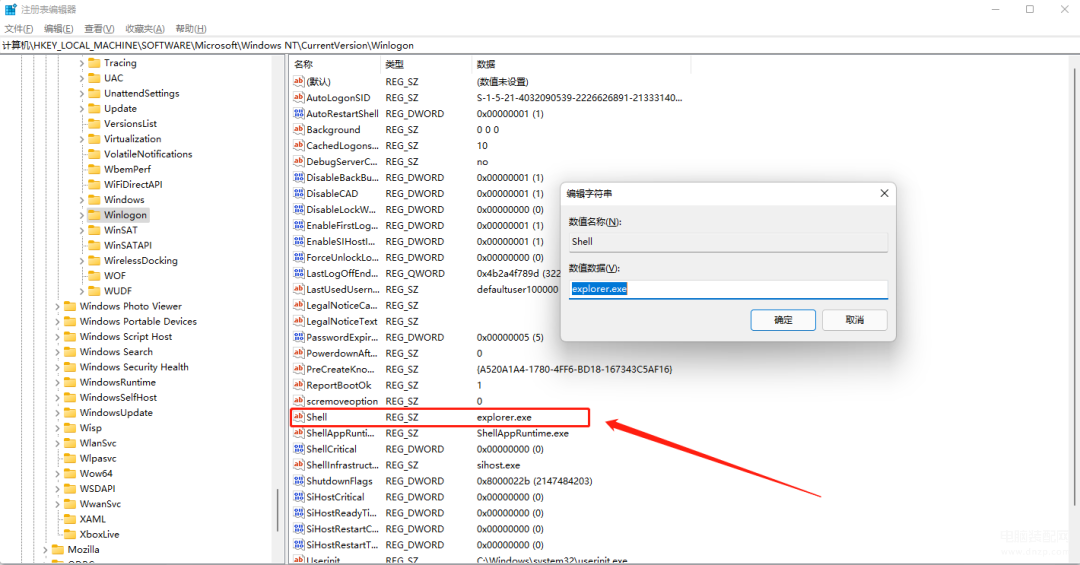
Task: Click the LegalNoticeText string icon
Action: pyautogui.click(x=298, y=321)
